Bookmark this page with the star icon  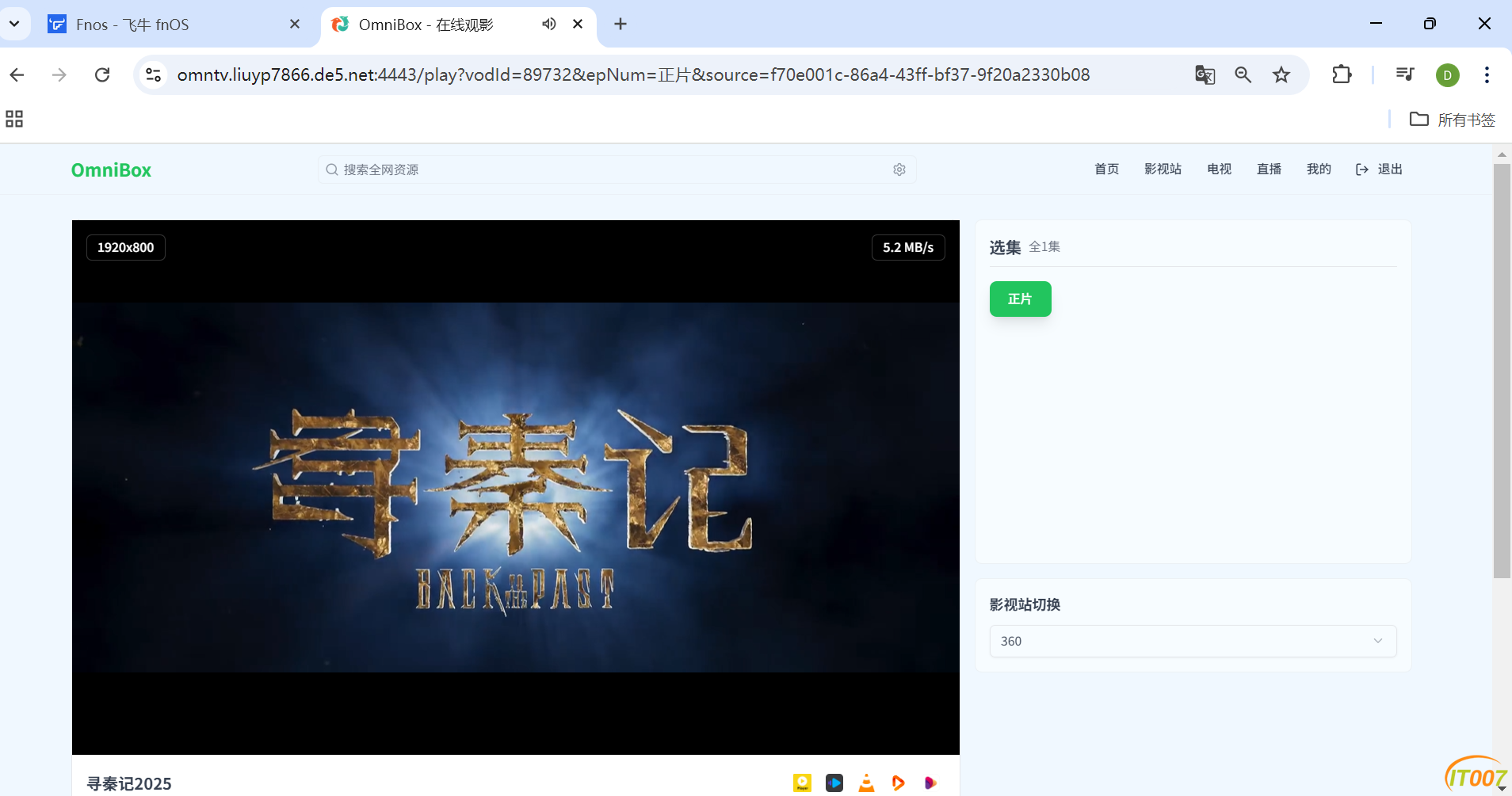1281,74
